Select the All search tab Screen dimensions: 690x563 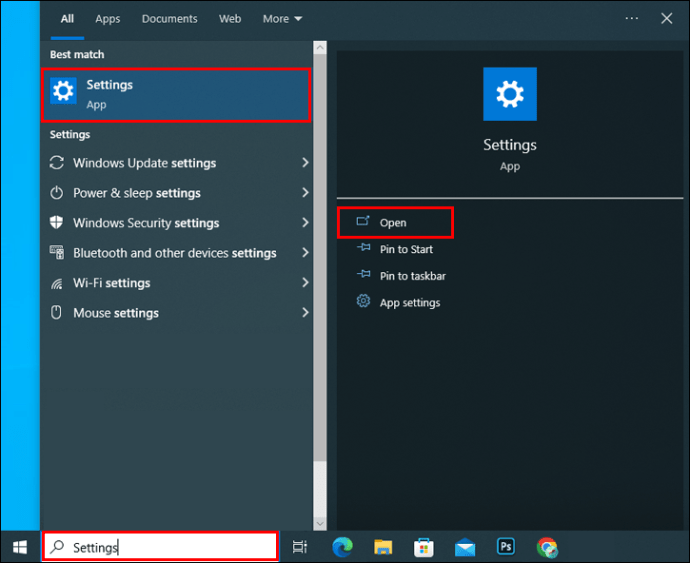tap(67, 18)
